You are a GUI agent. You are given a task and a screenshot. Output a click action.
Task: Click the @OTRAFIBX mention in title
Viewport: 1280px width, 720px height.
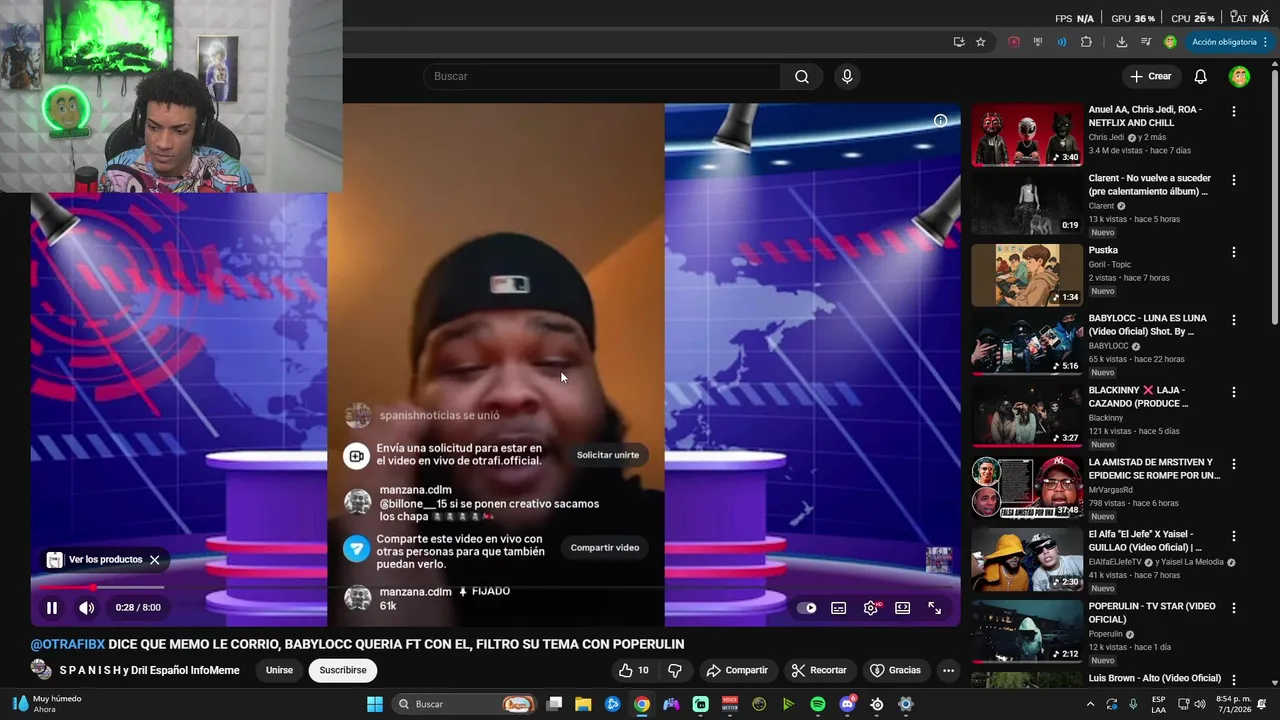pos(67,644)
